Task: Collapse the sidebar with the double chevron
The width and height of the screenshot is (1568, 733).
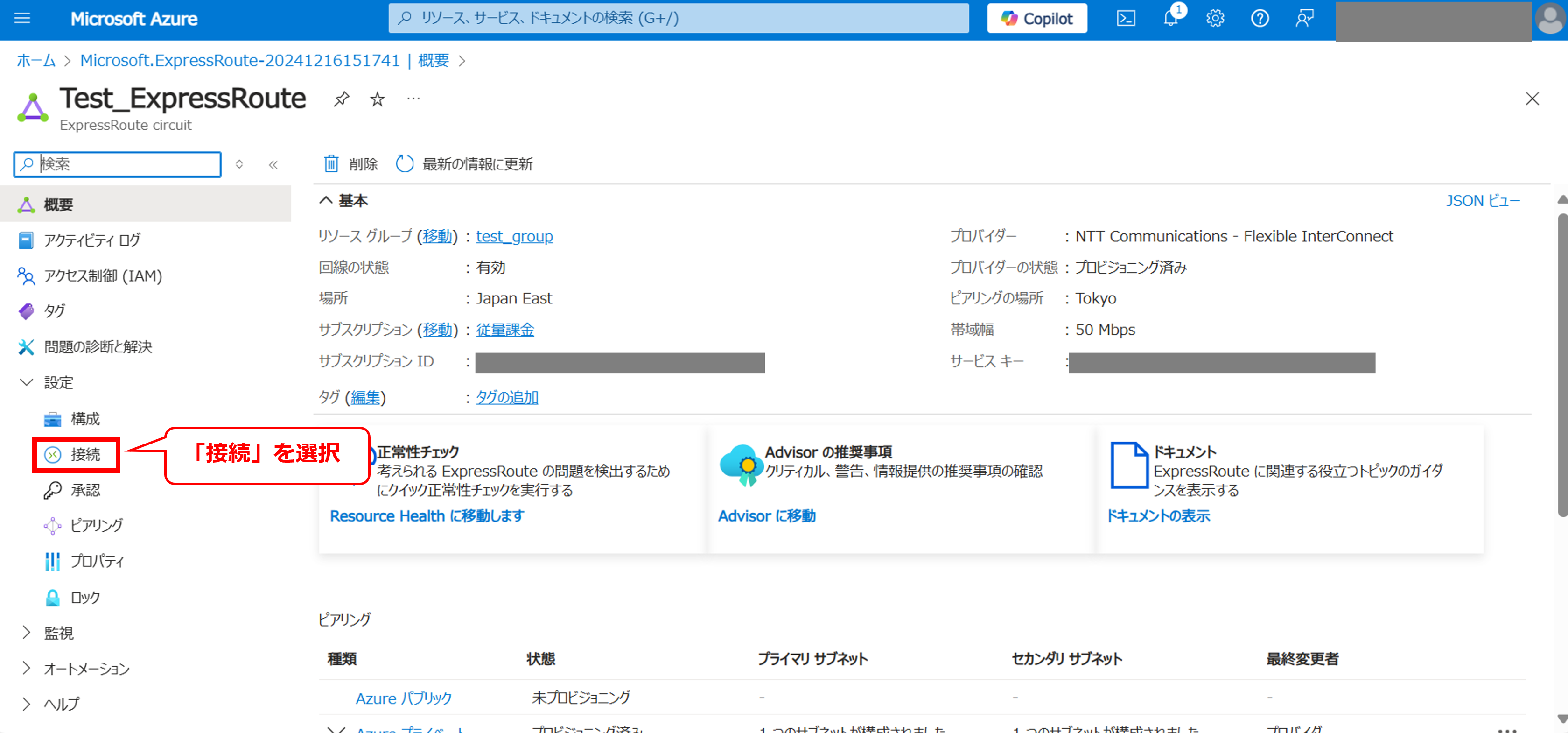Action: (273, 164)
